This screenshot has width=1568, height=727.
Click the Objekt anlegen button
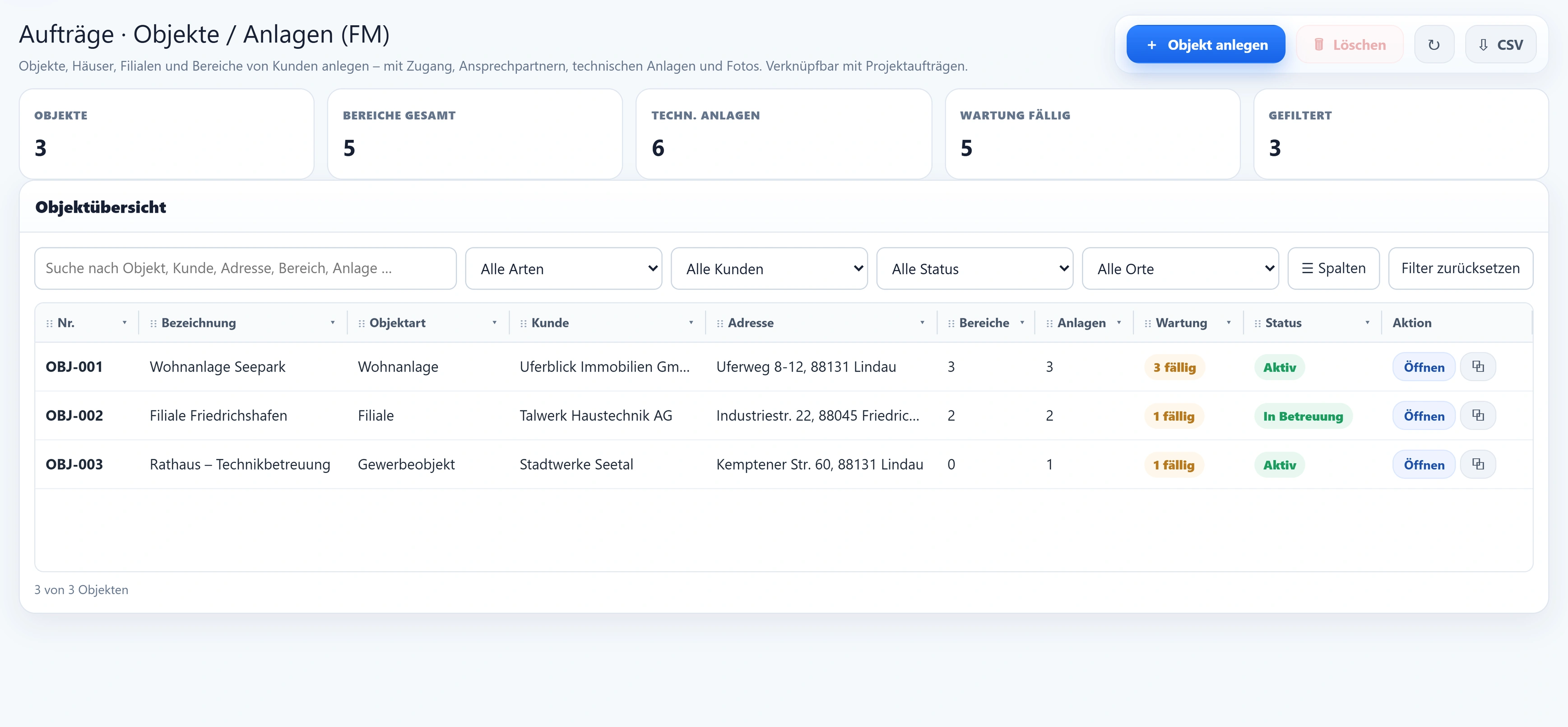1206,44
